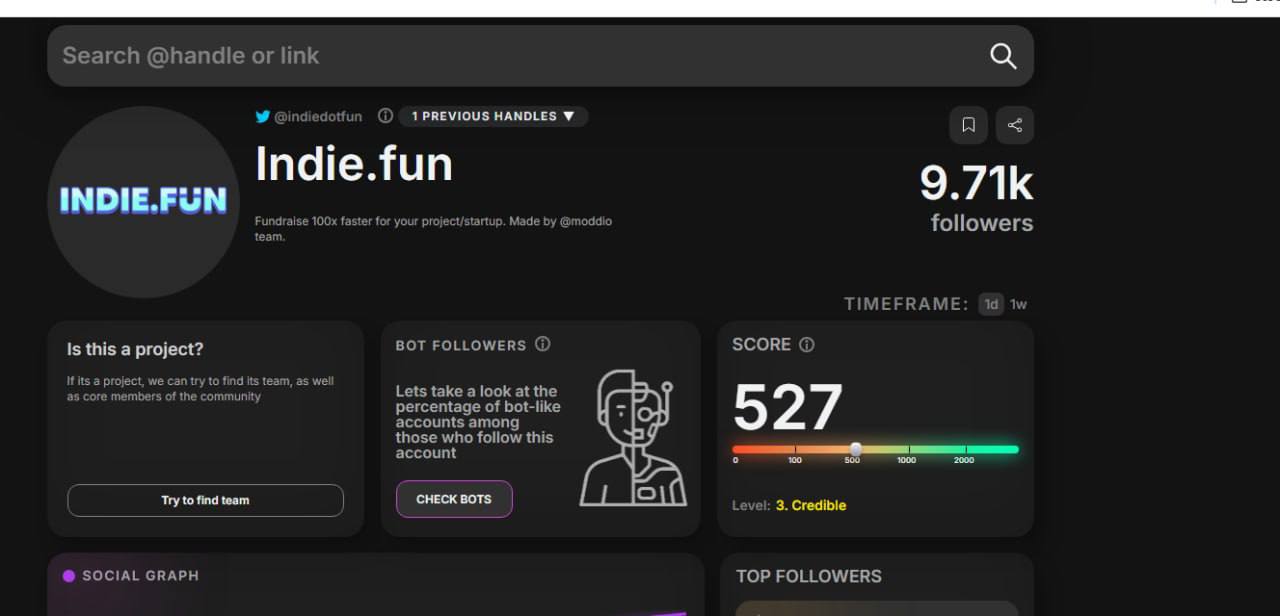1280x616 pixels.
Task: Click the Indie.fun profile avatar
Action: click(x=143, y=202)
